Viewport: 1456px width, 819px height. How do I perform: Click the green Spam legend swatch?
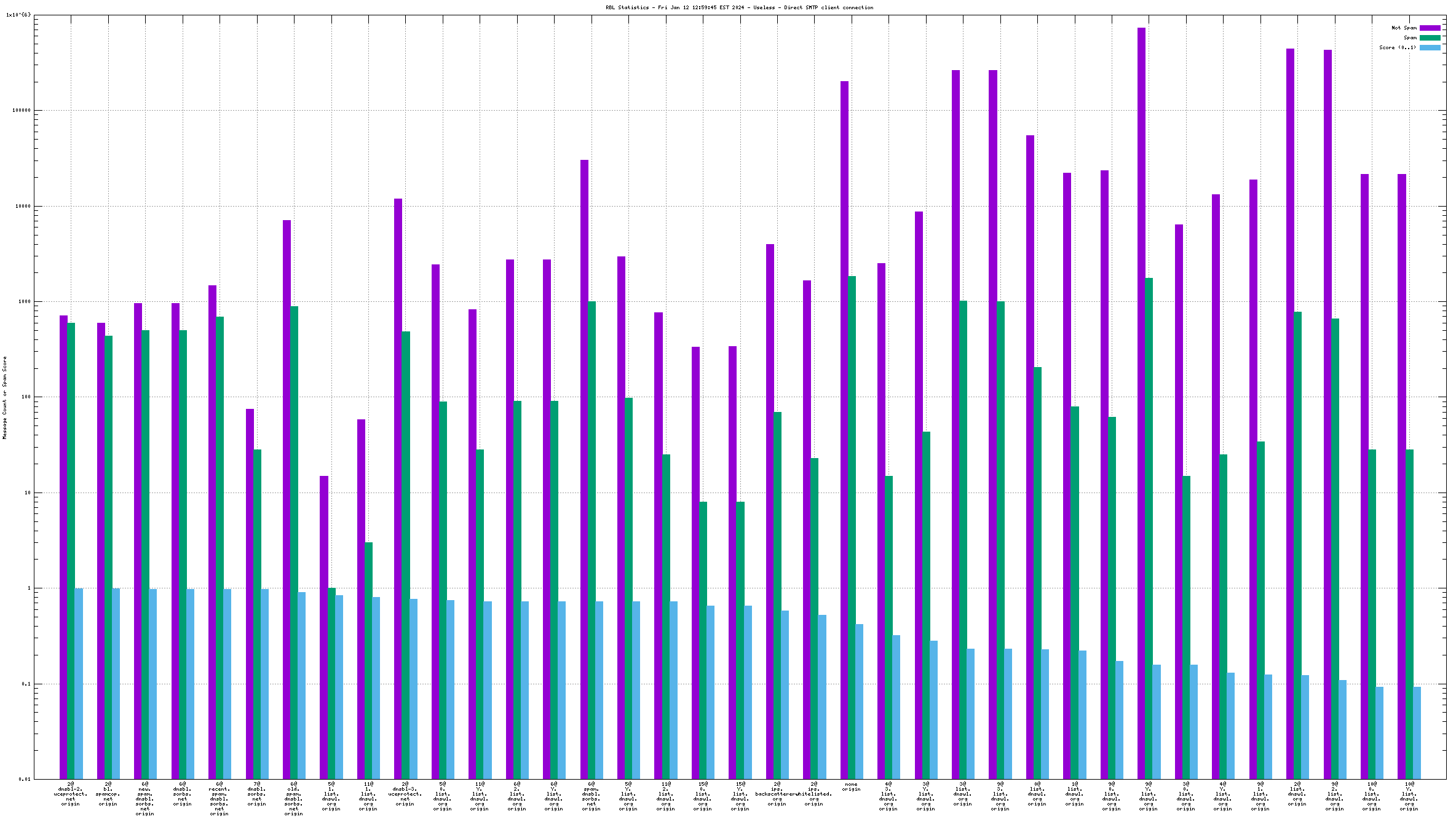(x=1430, y=38)
